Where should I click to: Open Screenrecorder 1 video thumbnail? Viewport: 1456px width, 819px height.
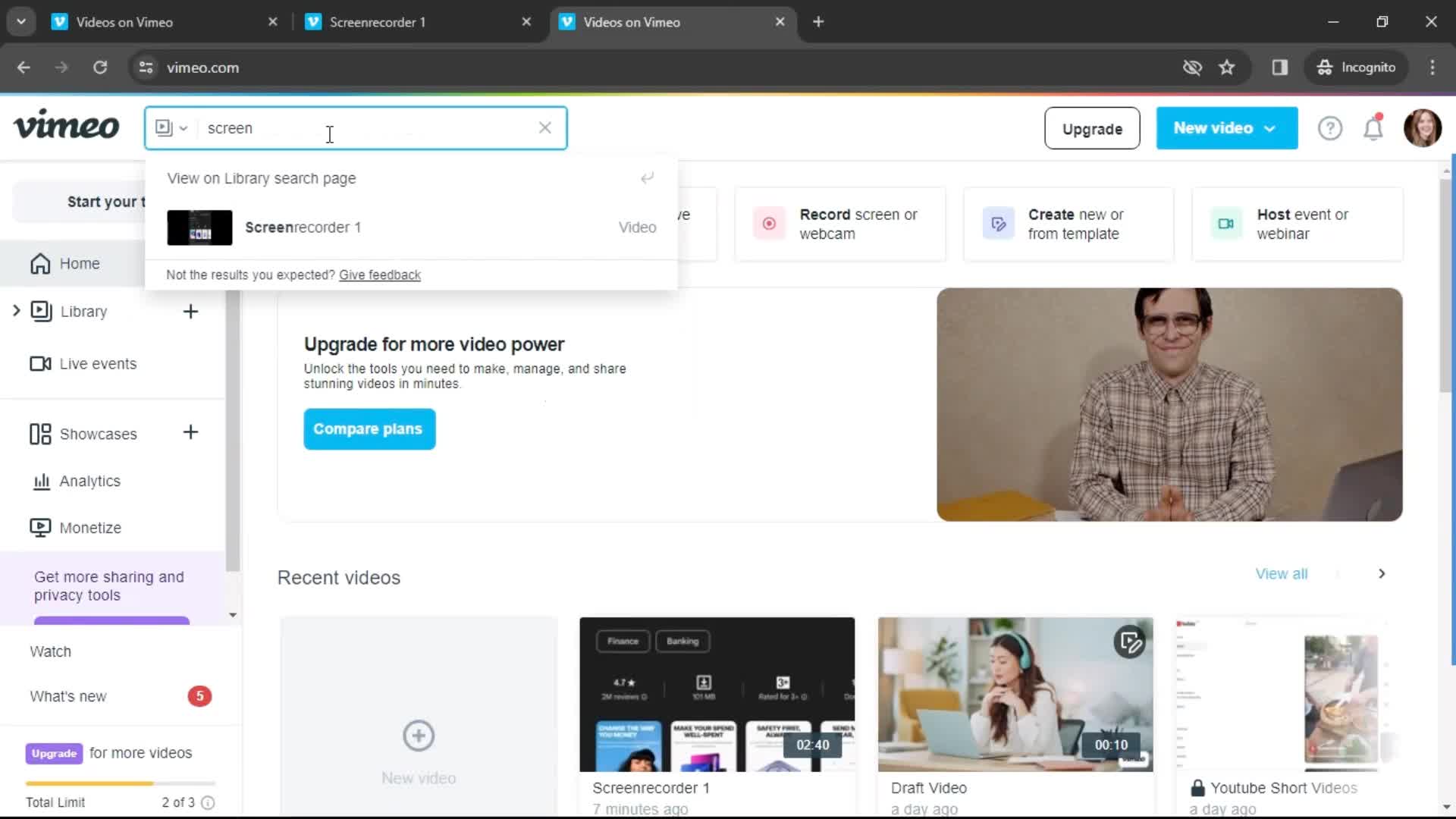(x=717, y=695)
